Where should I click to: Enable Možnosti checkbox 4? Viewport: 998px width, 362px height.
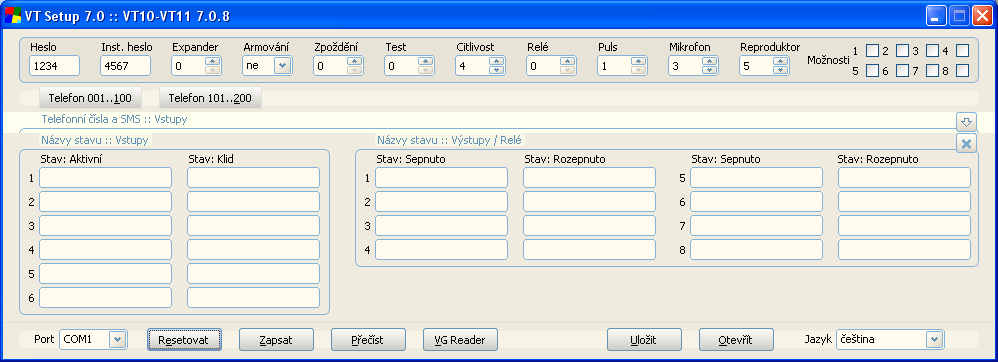[962, 50]
